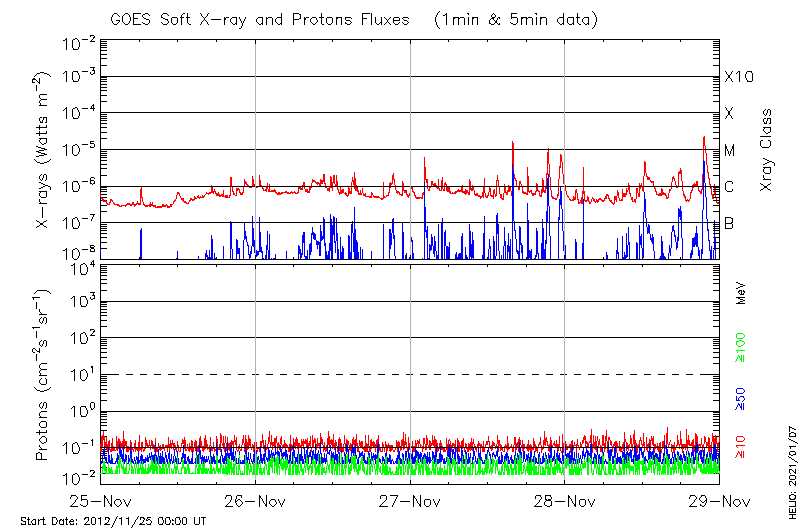The height and width of the screenshot is (530, 800).
Task: Click the red ≥10 proton legend label
Action: pyautogui.click(x=742, y=447)
